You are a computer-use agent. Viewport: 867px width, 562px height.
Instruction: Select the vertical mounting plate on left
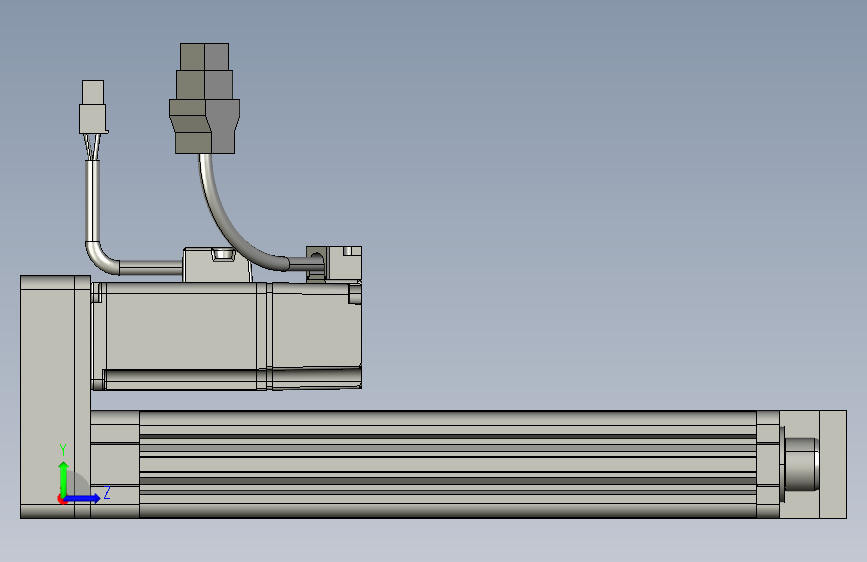pos(55,397)
